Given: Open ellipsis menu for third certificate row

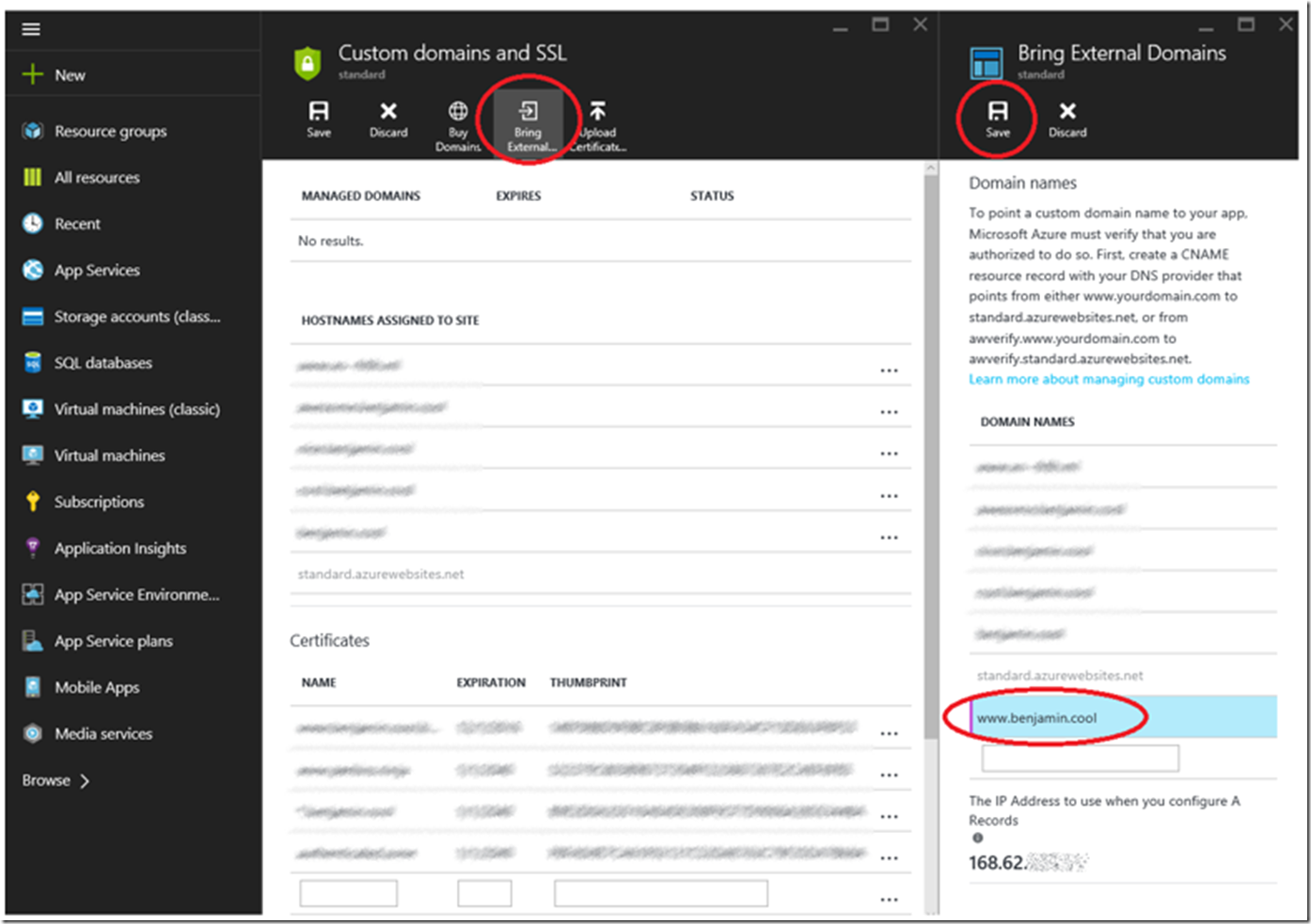Looking at the screenshot, I should (889, 816).
